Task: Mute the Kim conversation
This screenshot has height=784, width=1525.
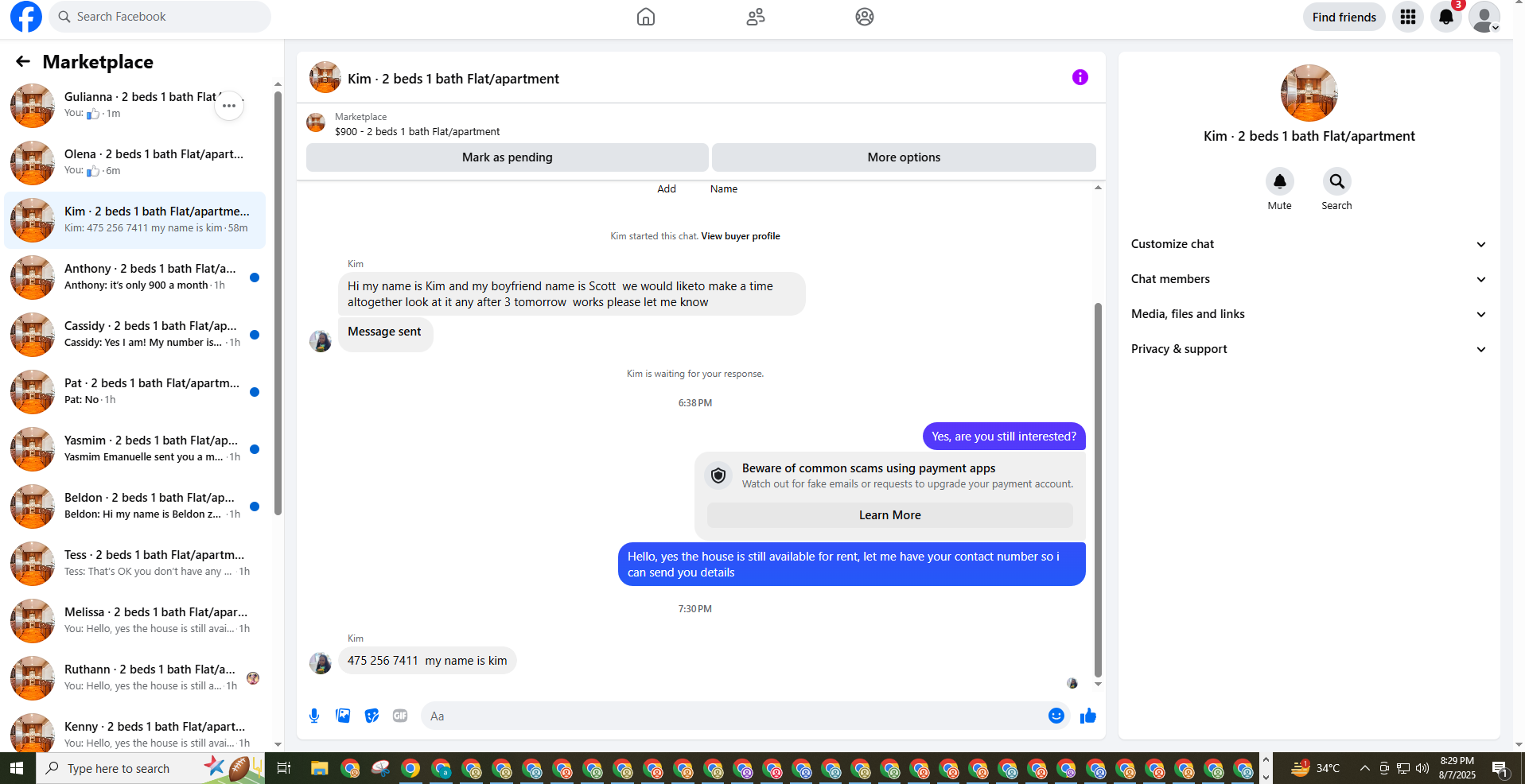Action: click(1280, 181)
